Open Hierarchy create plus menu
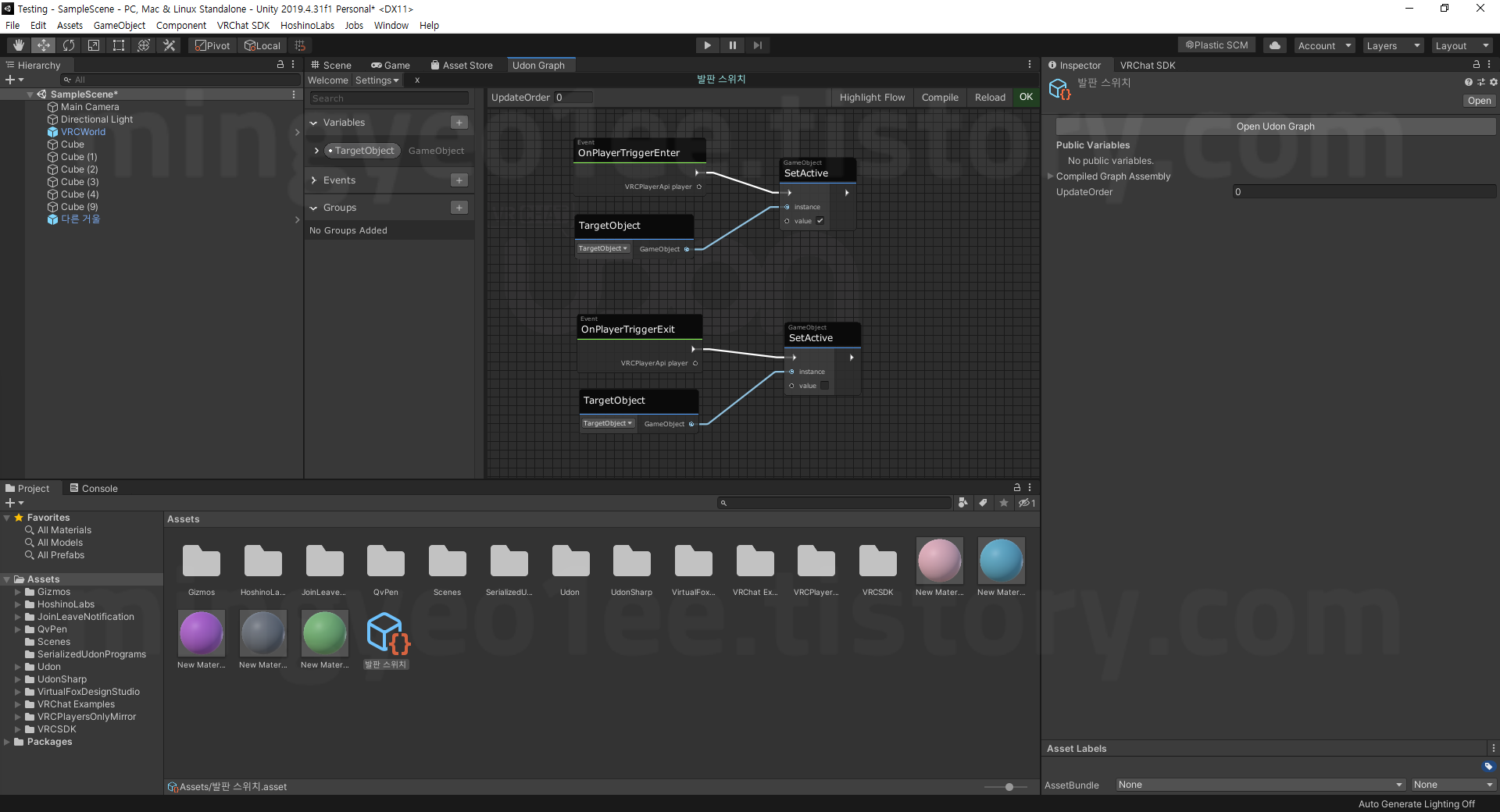Image resolution: width=1500 pixels, height=812 pixels. (x=14, y=80)
